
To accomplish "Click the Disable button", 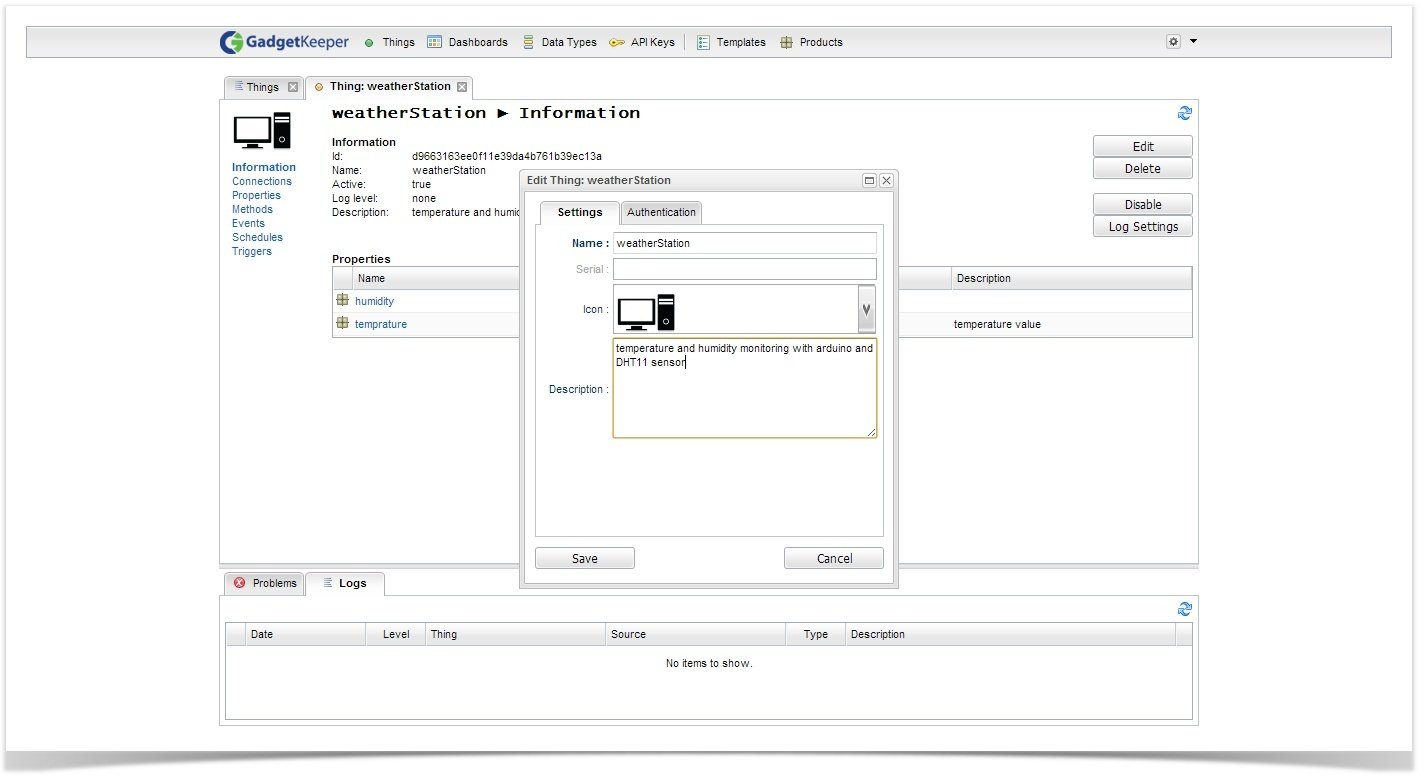I will point(1143,204).
